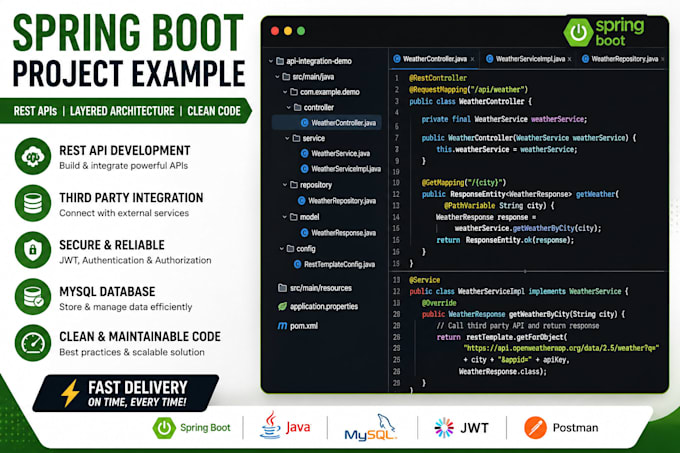Viewport: 680px width, 453px height.
Task: Close the WeatherController.java tab with its x
Action: [x=473, y=59]
